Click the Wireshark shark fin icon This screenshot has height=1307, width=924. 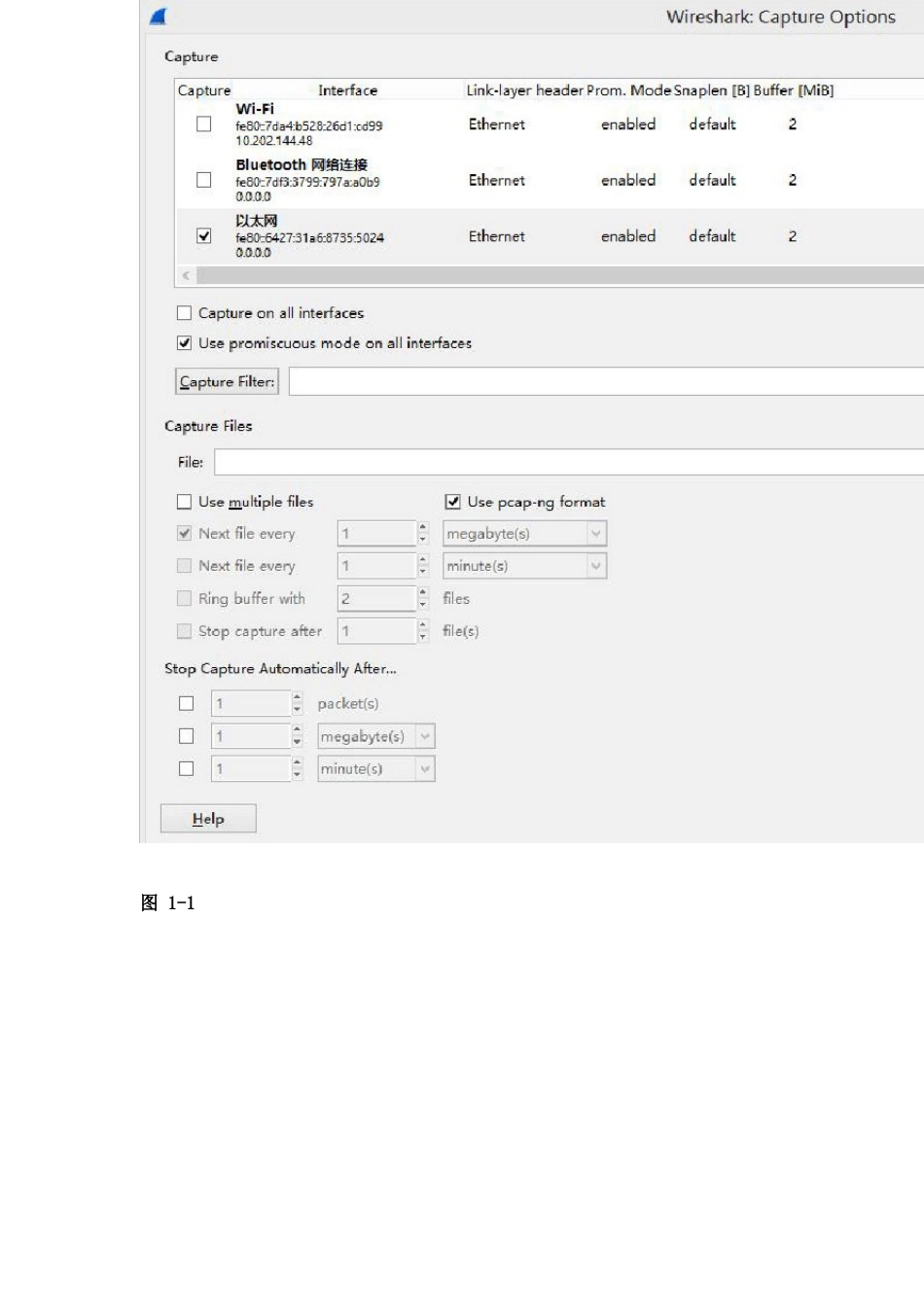coord(159,17)
